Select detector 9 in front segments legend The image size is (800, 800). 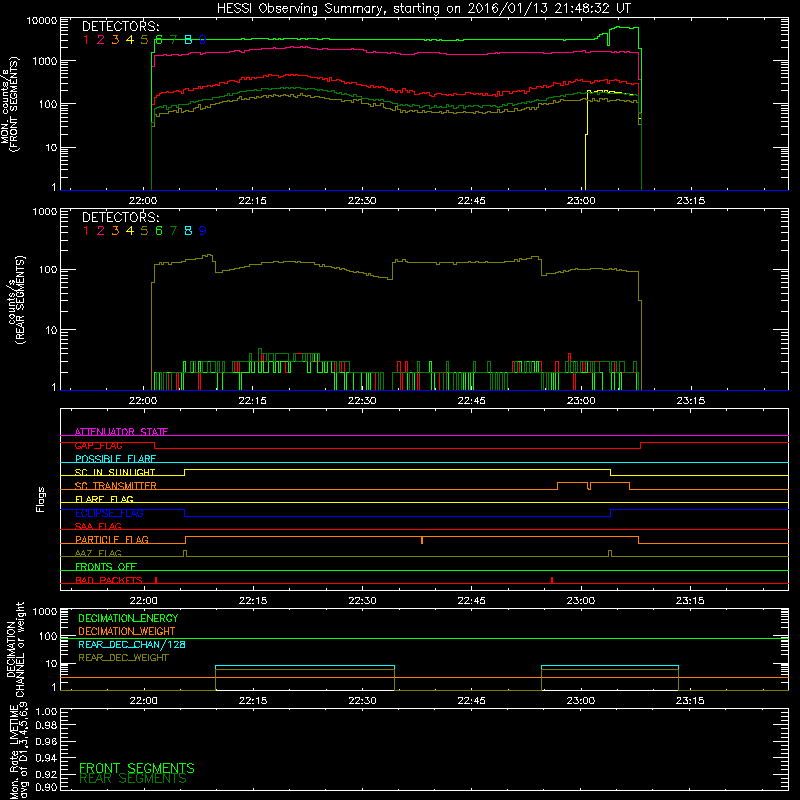coord(203,40)
